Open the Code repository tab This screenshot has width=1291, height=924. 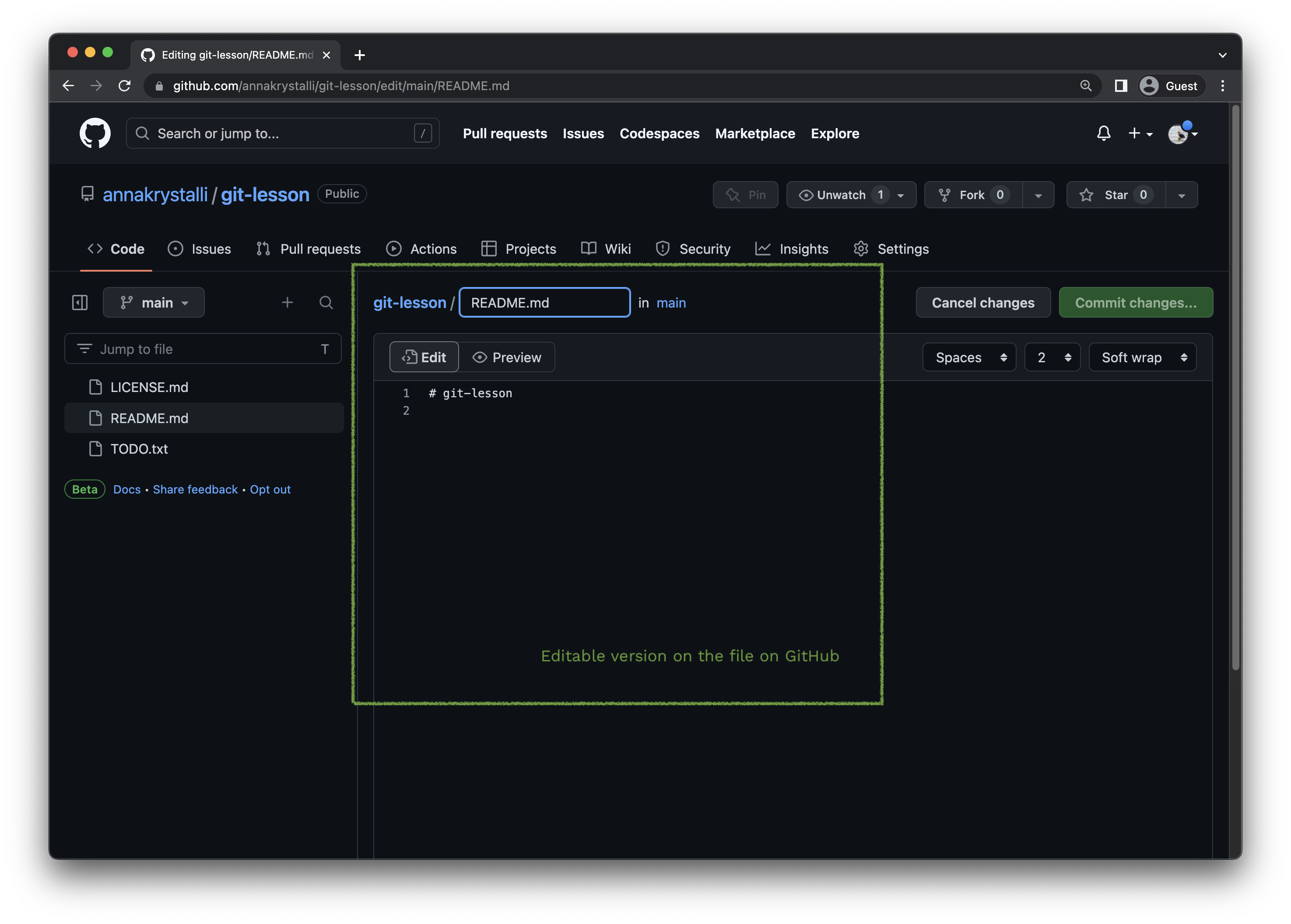click(x=116, y=248)
